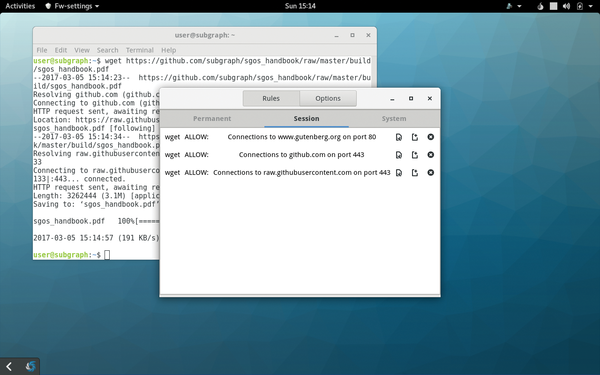Viewport: 600px width, 375px height.
Task: Edit the github.com port 443 rule
Action: pyautogui.click(x=399, y=155)
